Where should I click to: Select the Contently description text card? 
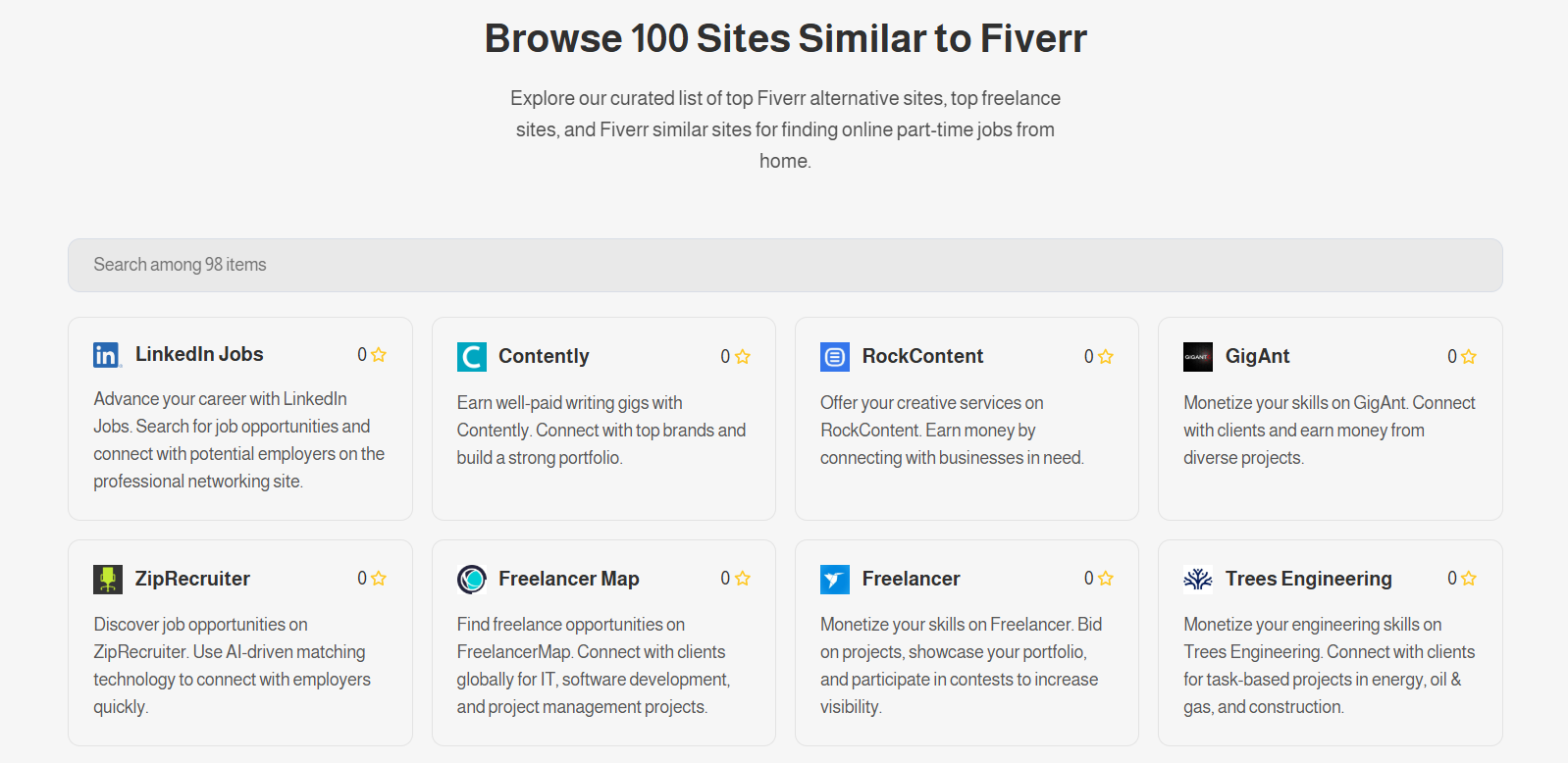tap(601, 431)
